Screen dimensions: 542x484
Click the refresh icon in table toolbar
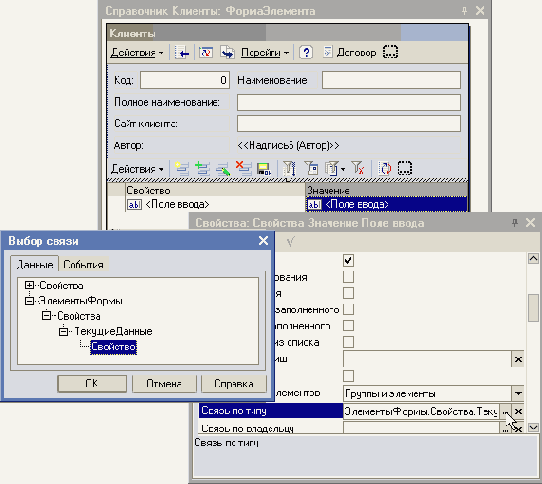[x=384, y=168]
